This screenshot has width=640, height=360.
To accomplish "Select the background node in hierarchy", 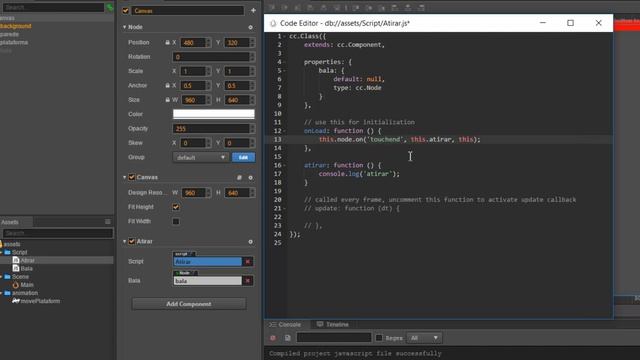I will (16, 26).
